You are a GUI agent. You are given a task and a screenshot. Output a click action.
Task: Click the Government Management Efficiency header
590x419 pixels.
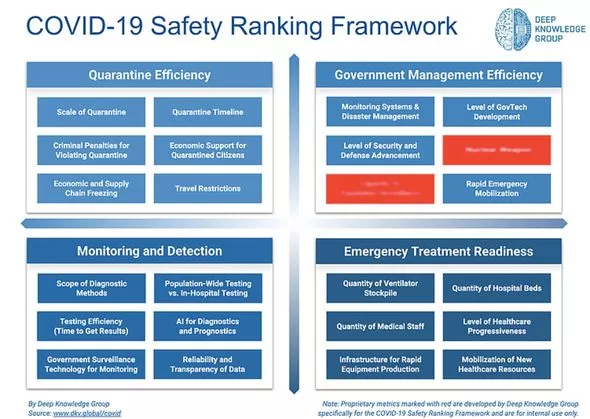(x=438, y=75)
